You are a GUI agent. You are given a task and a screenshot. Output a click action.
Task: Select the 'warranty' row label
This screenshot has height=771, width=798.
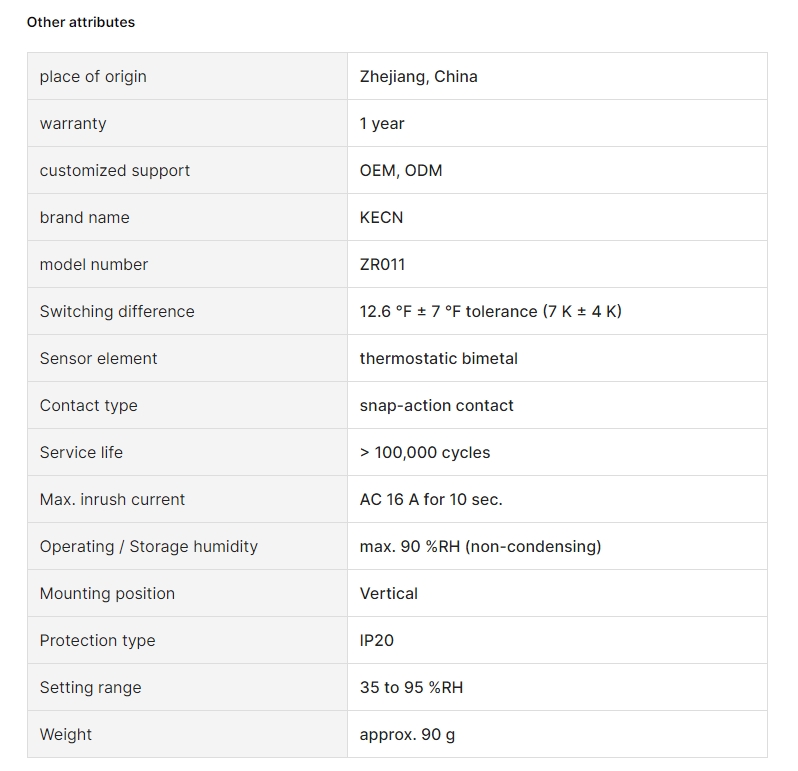coord(73,124)
